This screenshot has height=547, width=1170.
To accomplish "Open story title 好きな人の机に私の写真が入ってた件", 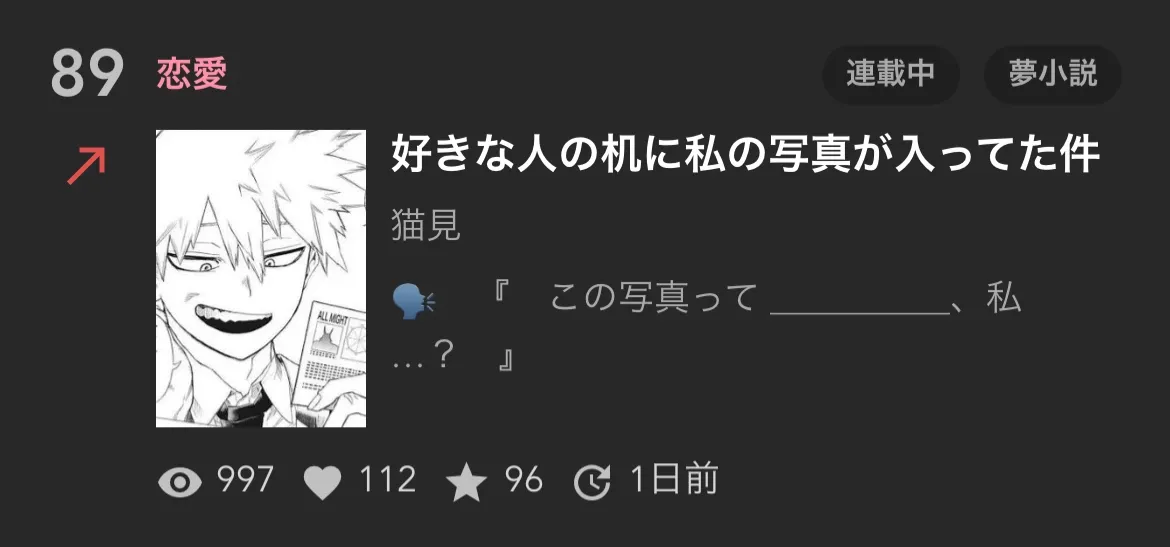I will 745,154.
